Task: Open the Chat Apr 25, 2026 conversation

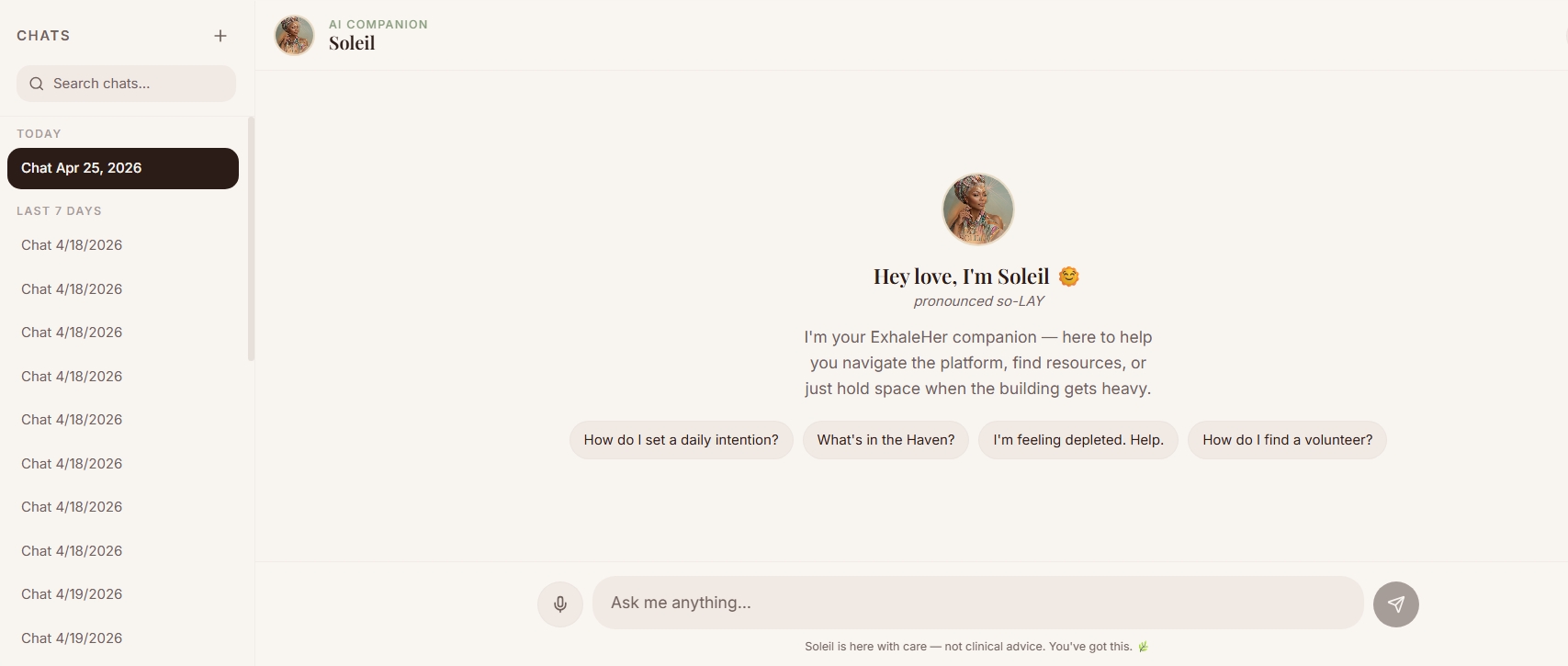Action: (123, 168)
